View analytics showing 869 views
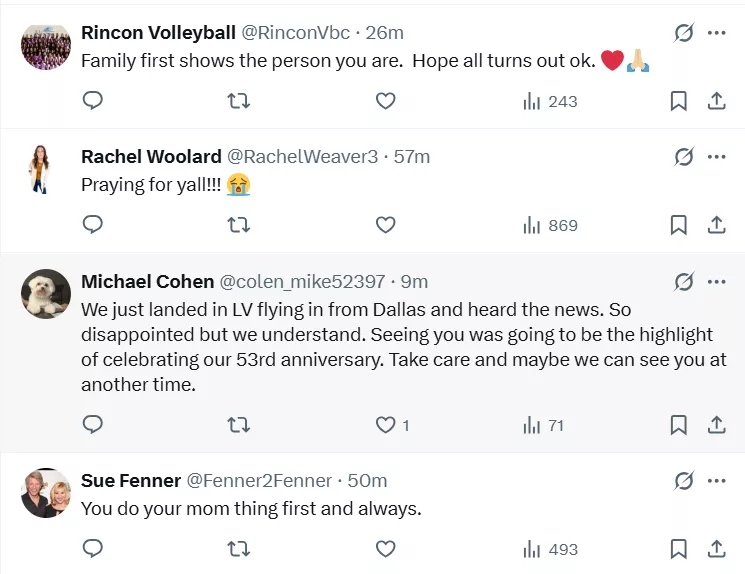745x574 pixels. (551, 225)
